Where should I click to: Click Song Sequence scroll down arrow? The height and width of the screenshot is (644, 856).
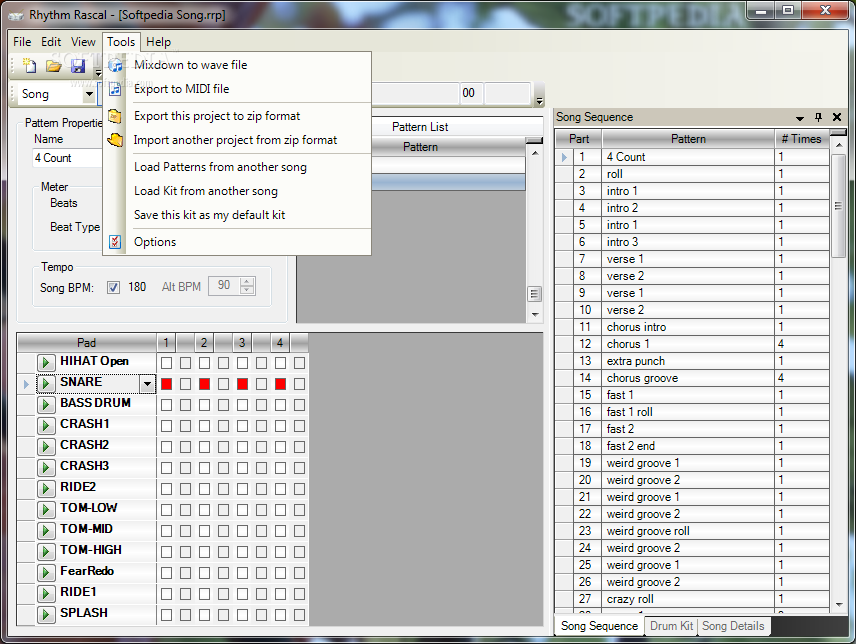838,605
